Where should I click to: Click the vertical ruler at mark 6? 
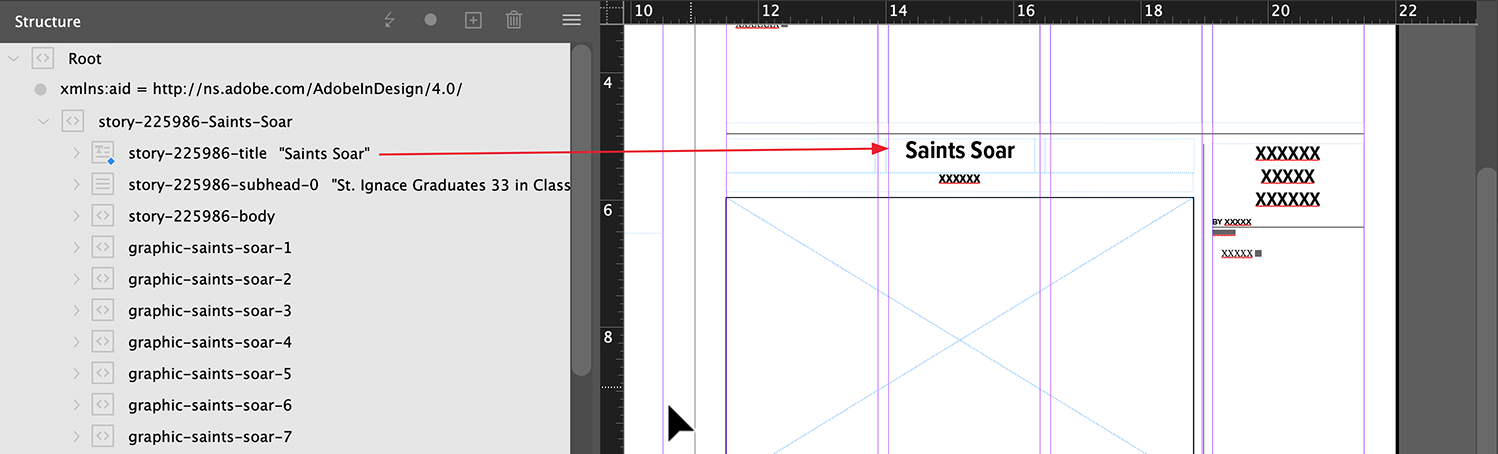(x=610, y=210)
